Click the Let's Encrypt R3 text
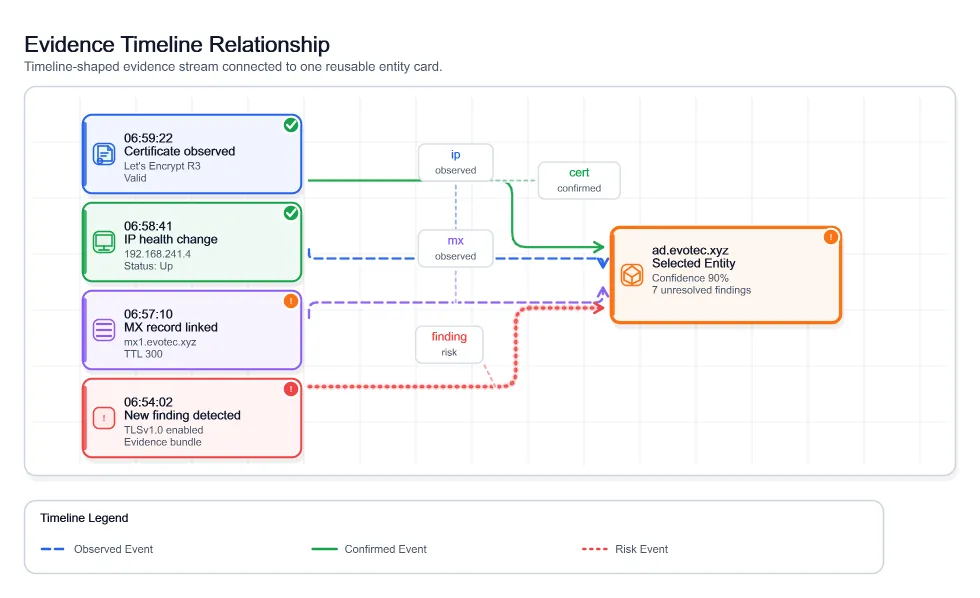This screenshot has width=980, height=598. (162, 166)
